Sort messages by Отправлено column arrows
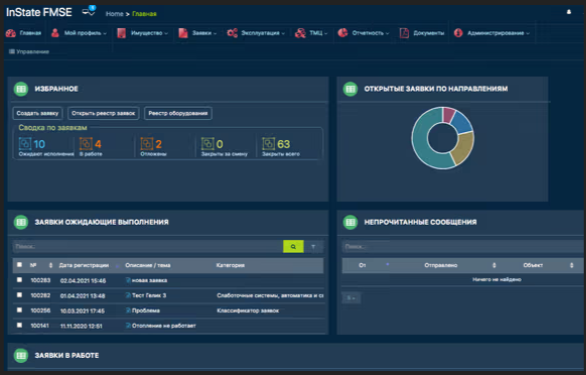This screenshot has width=586, height=375. point(494,265)
